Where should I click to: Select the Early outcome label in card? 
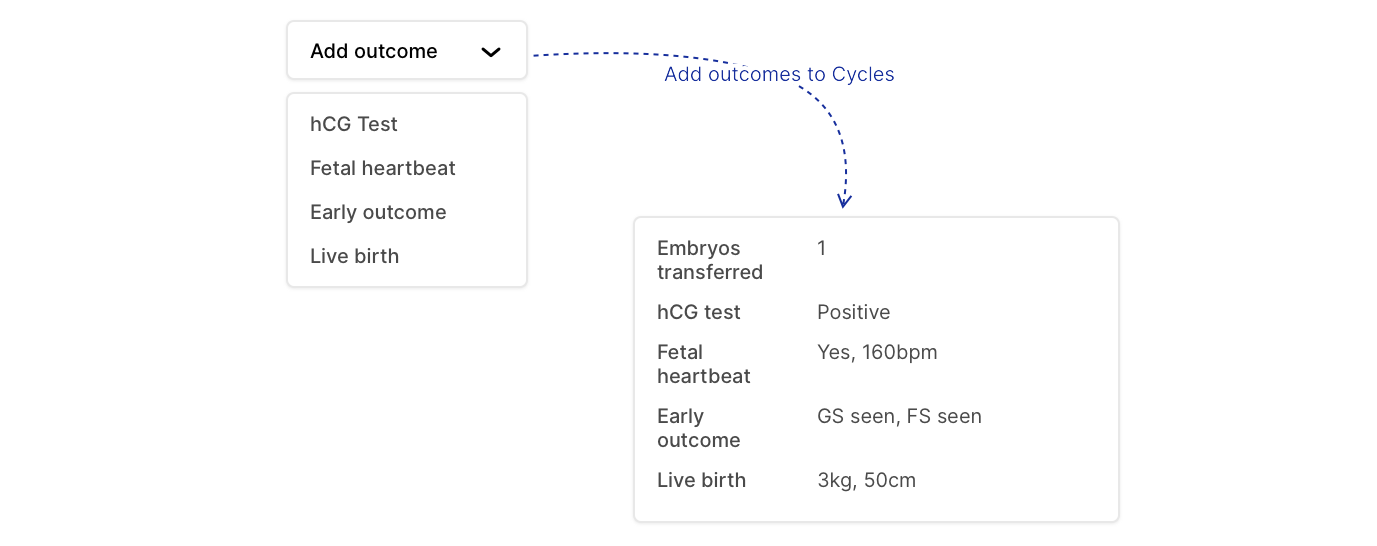pos(699,428)
